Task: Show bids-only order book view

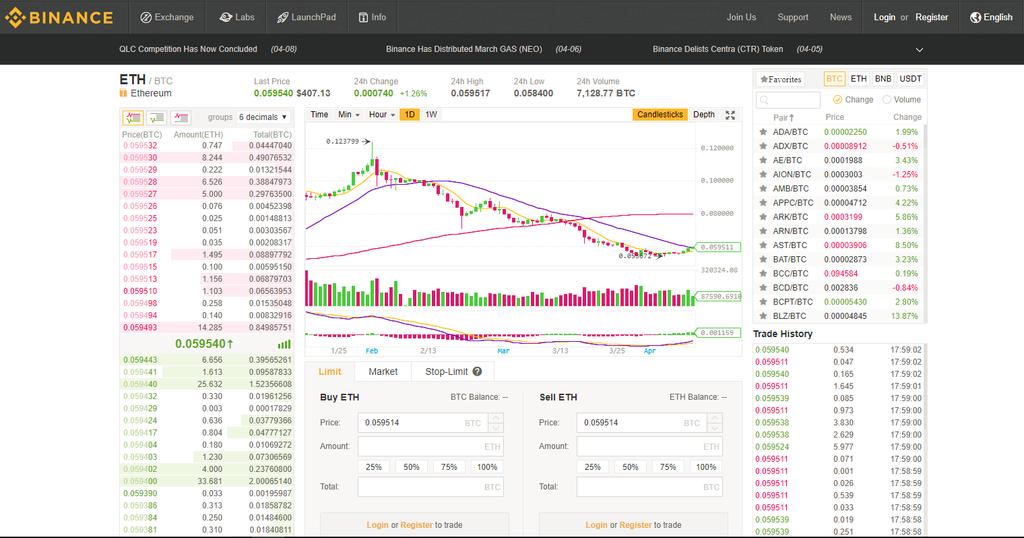Action: tap(157, 118)
